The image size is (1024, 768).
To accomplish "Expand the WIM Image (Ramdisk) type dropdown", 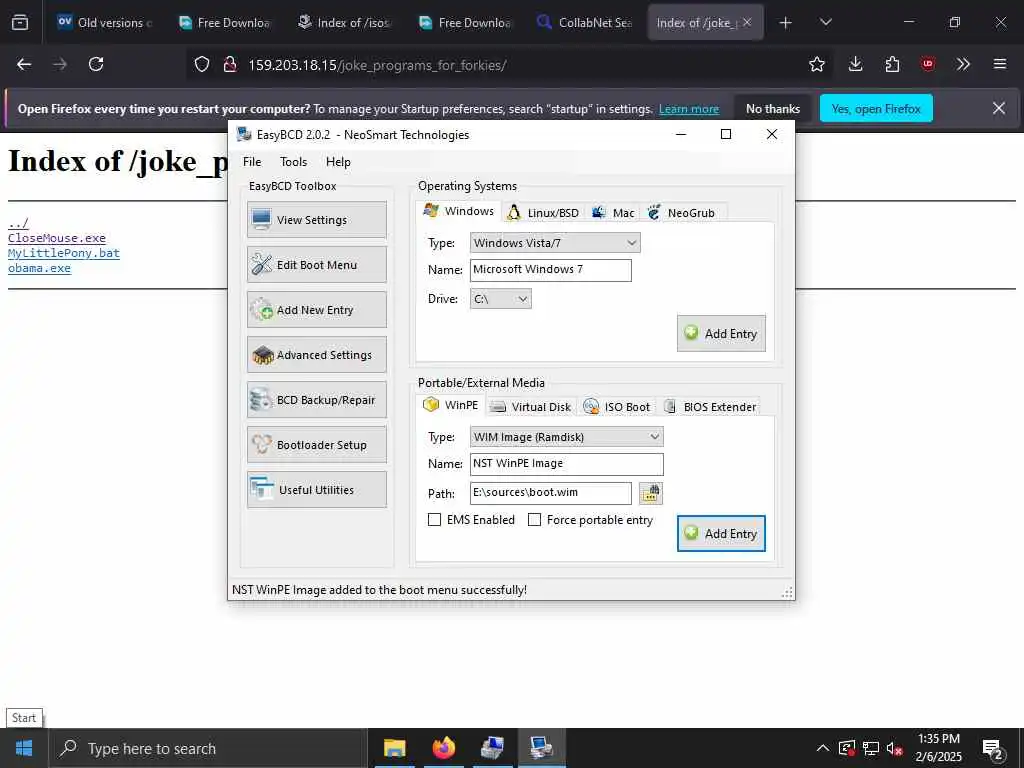I will 566,437.
